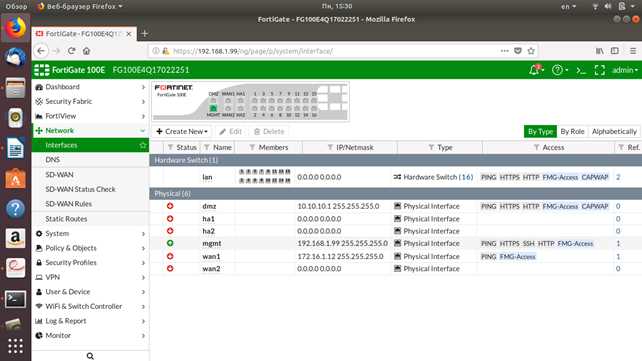Open the DNS menu item
This screenshot has height=361, width=642.
(x=90, y=160)
